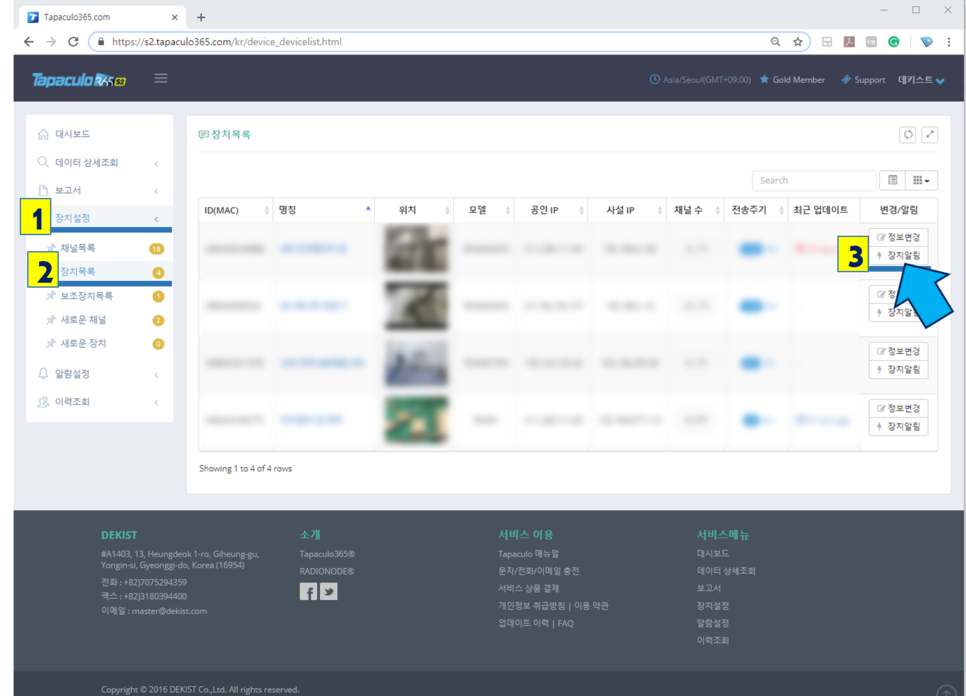This screenshot has width=966, height=696.
Task: Open the Facebook icon in the footer
Action: click(308, 591)
